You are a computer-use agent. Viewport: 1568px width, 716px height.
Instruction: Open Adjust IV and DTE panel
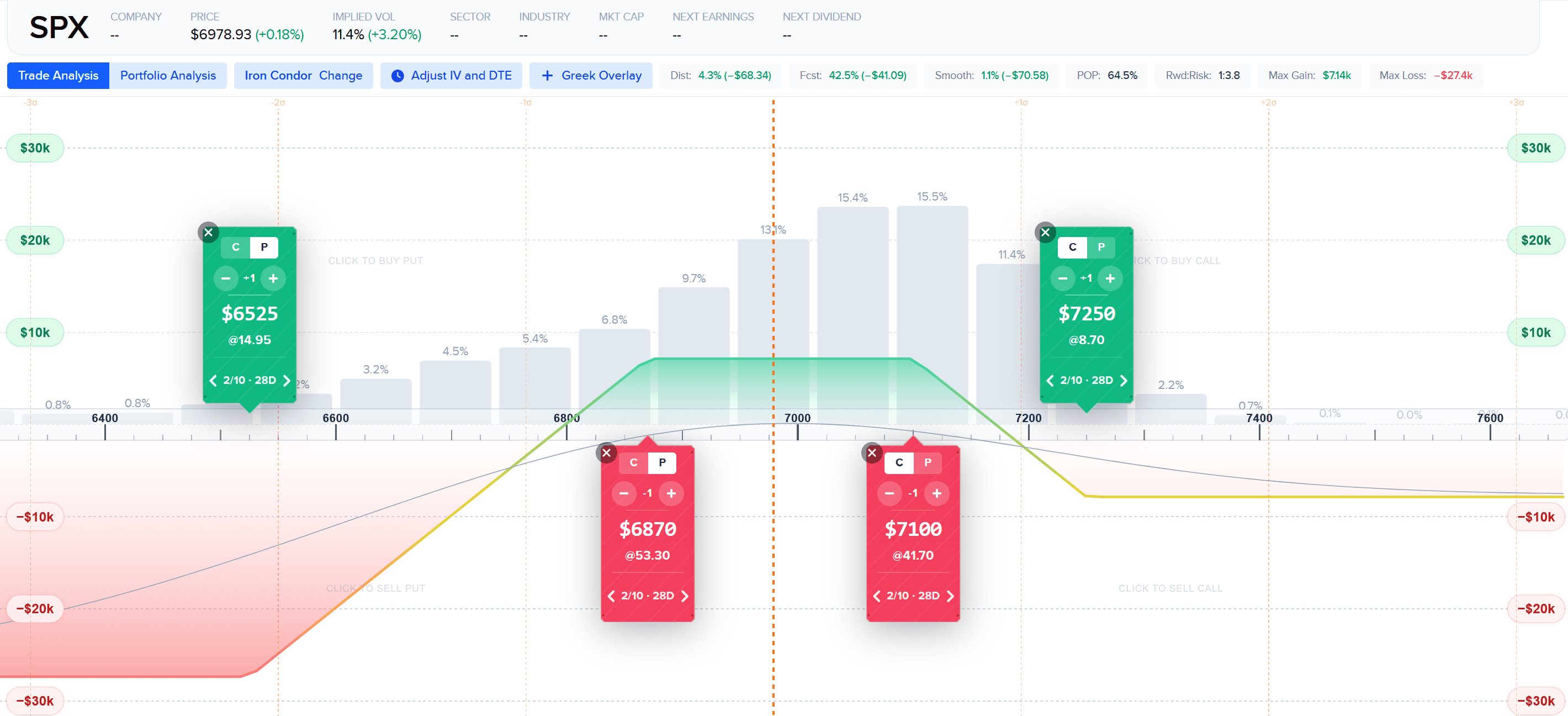click(x=451, y=76)
